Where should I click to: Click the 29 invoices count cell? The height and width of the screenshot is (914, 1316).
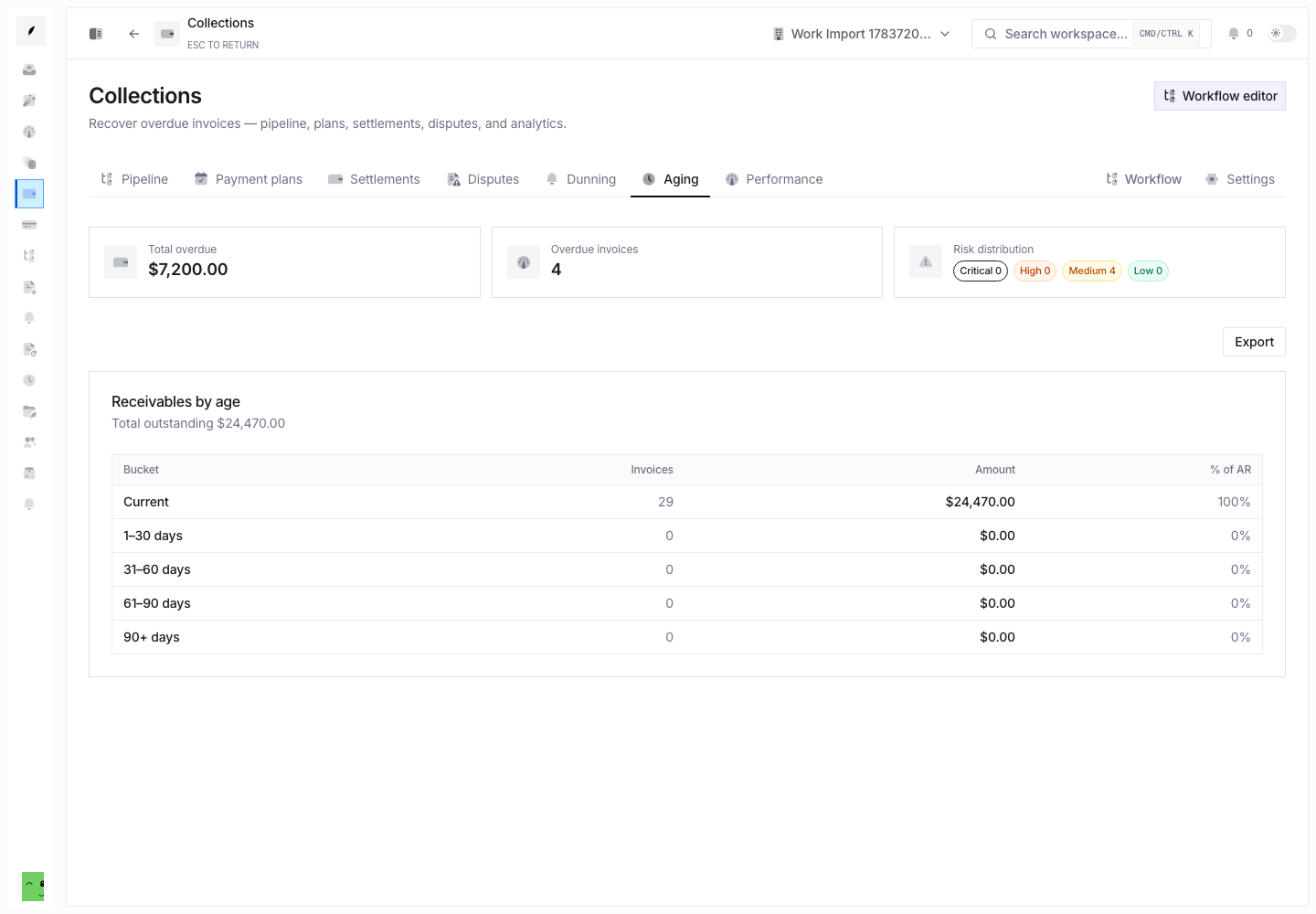click(x=665, y=502)
